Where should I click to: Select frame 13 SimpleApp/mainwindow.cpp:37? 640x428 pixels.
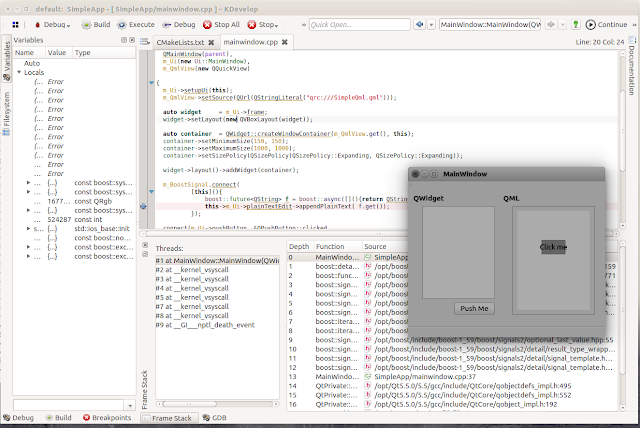(452, 377)
